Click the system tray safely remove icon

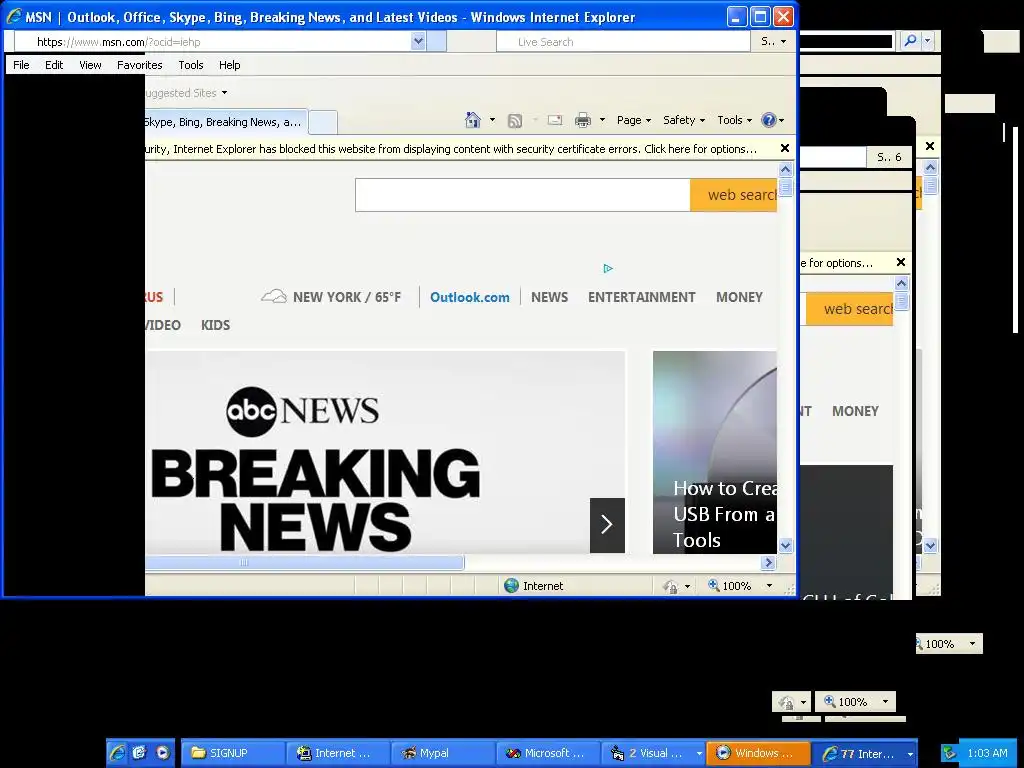950,753
